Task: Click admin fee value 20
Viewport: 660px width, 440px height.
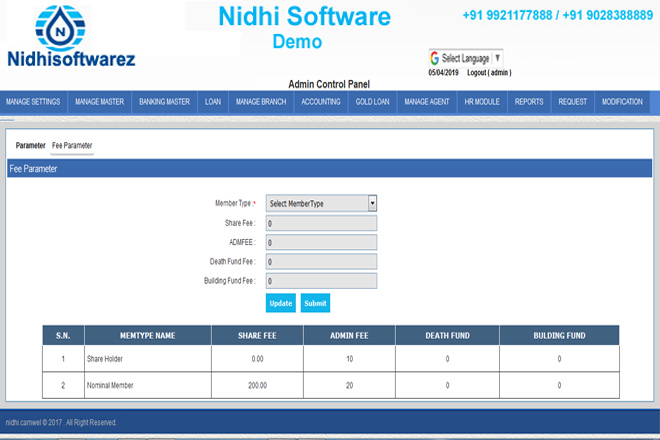Action: (x=349, y=386)
